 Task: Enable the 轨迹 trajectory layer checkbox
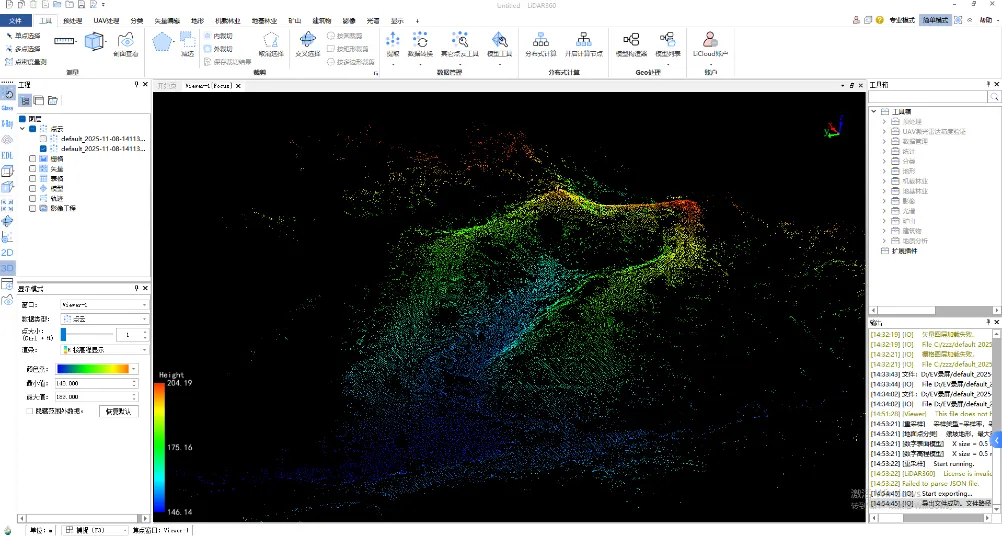(33, 198)
